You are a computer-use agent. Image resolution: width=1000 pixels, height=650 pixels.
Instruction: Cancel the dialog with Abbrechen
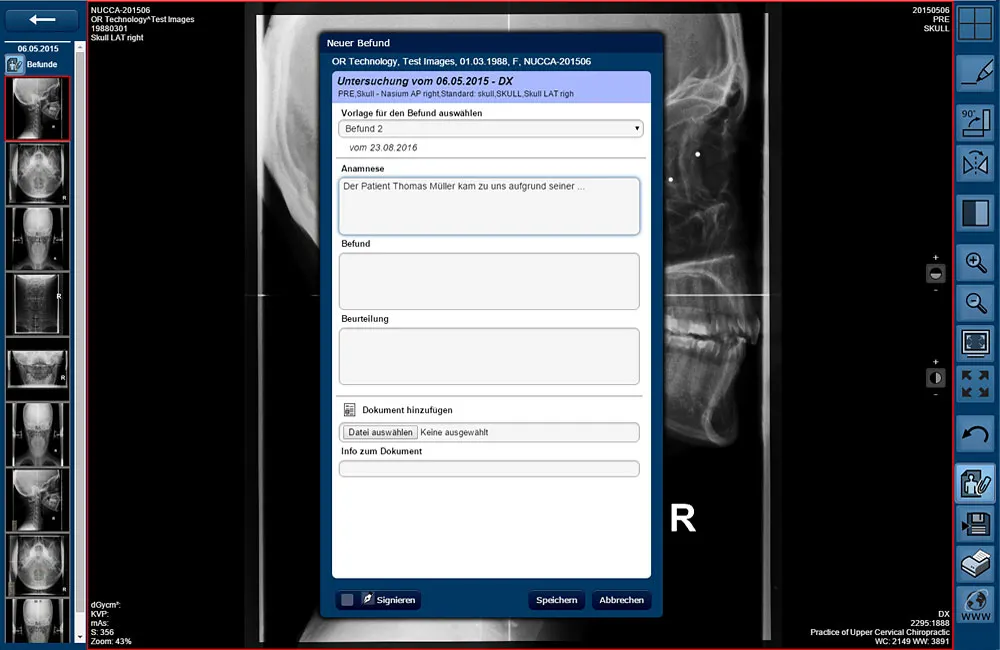621,600
